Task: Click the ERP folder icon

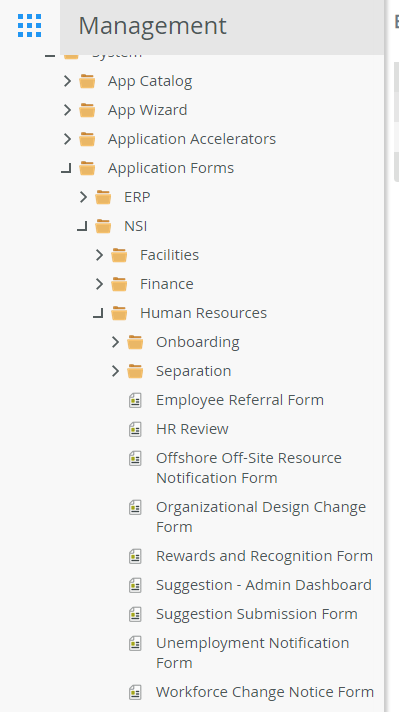Action: coord(103,198)
